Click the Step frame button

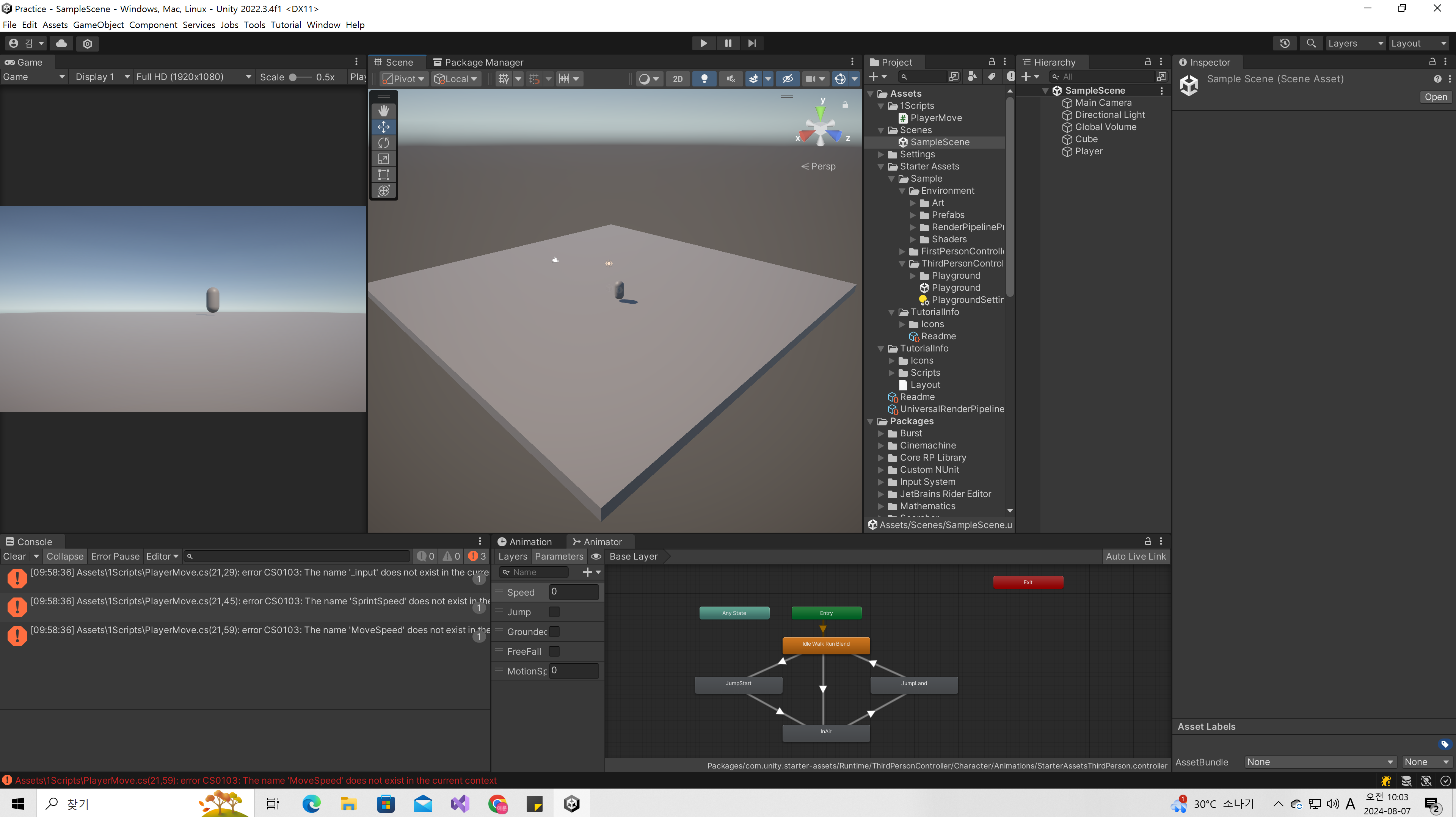(x=752, y=43)
